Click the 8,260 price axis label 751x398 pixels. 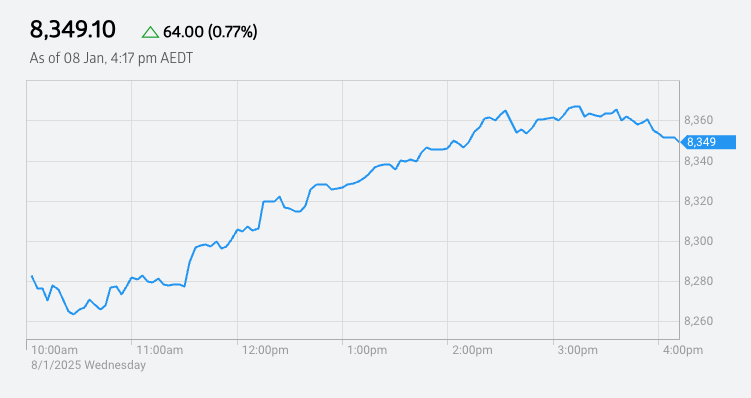tap(698, 321)
